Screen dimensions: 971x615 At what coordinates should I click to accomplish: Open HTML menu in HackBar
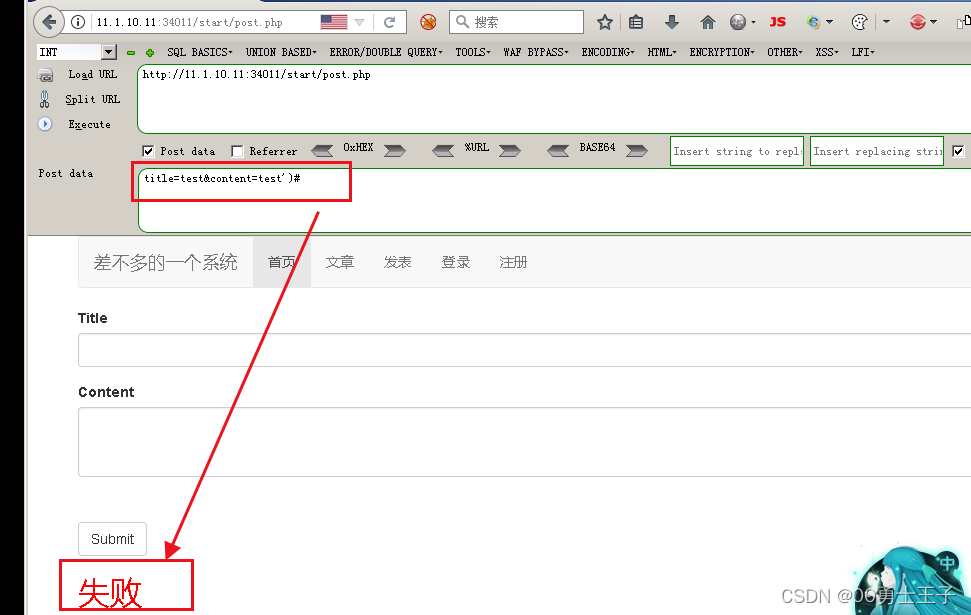[x=662, y=52]
